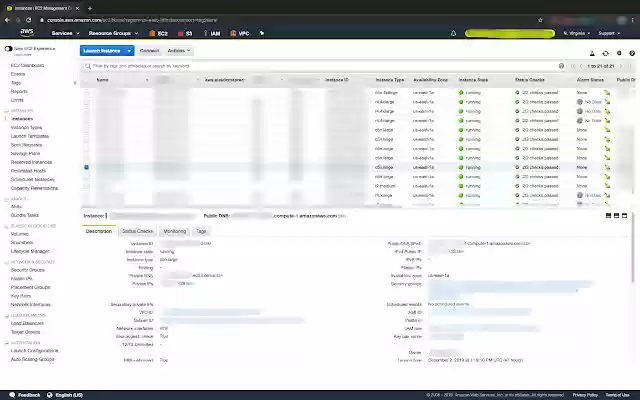Image resolution: width=640 pixels, height=400 pixels.
Task: Open the VPC shortcut in the top bar
Action: (x=240, y=33)
